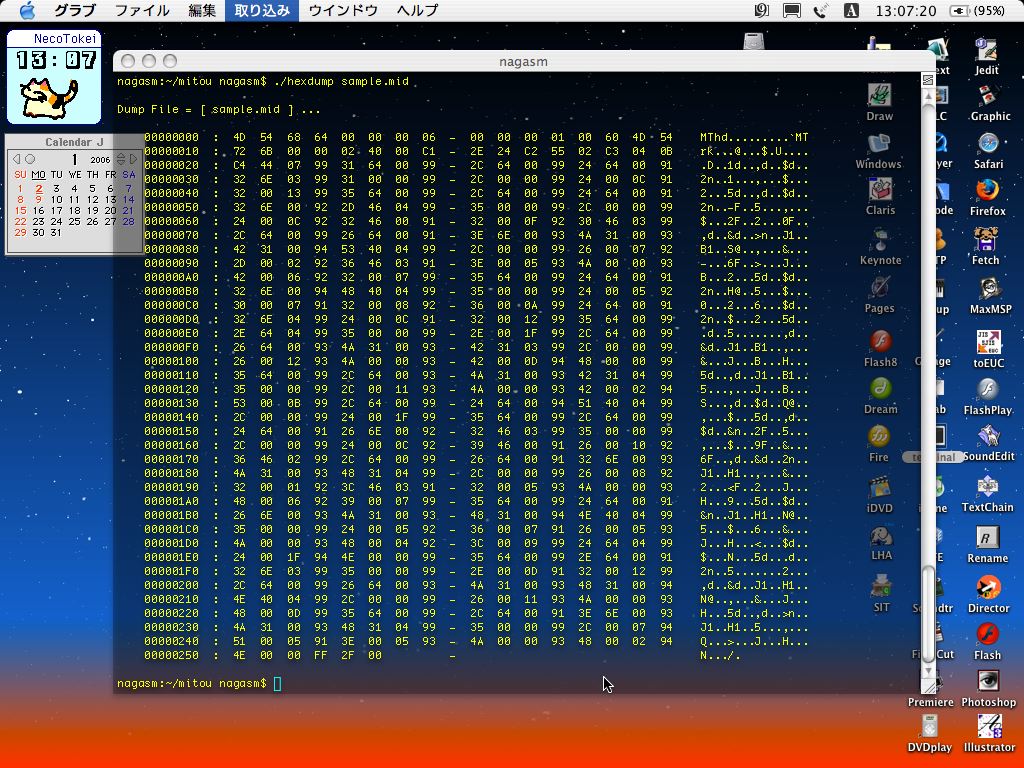The image size is (1024, 768).
Task: Click the battery 95% status indicator
Action: click(976, 10)
